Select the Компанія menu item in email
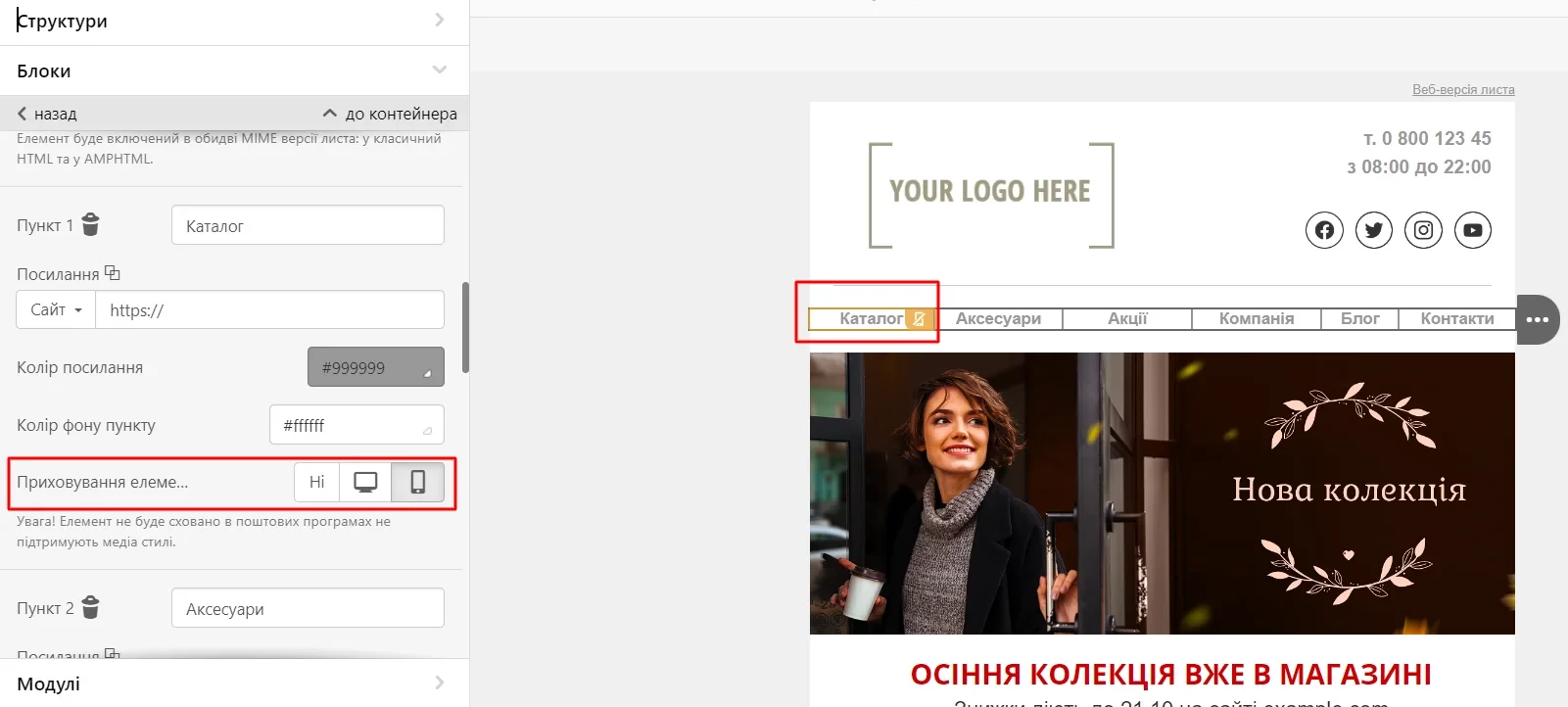 point(1257,318)
